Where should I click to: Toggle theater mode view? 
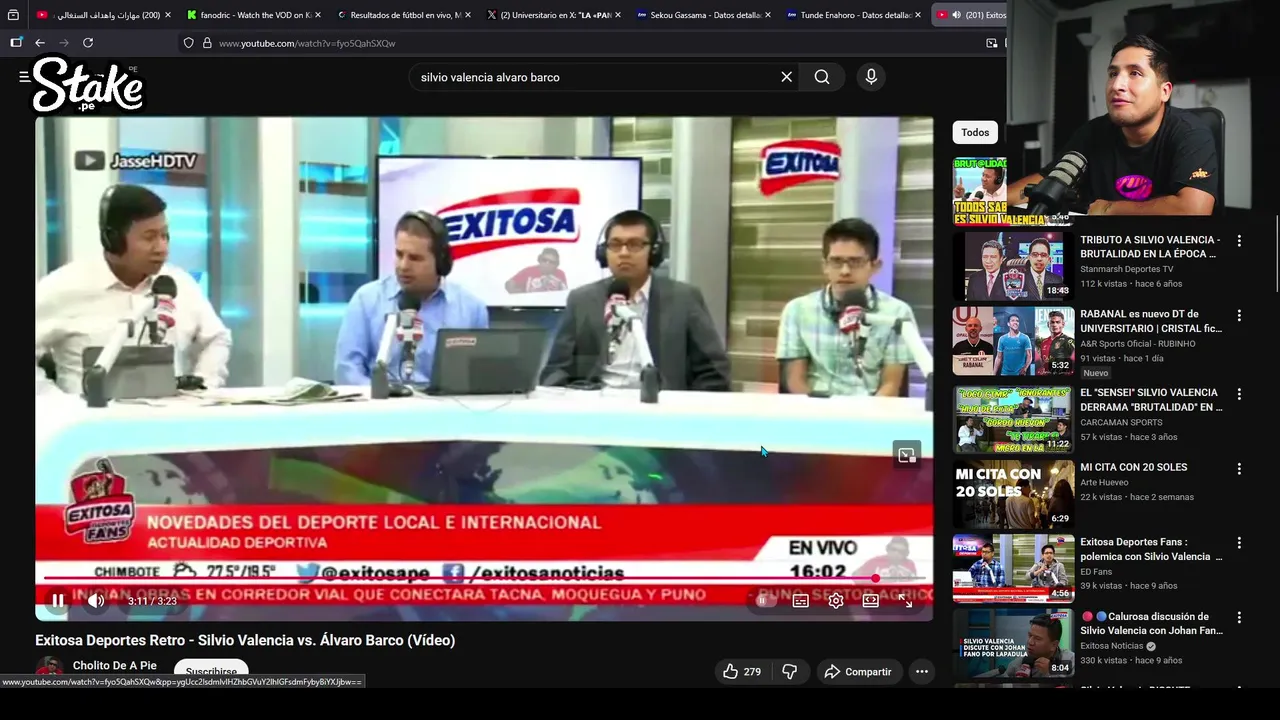(x=871, y=601)
